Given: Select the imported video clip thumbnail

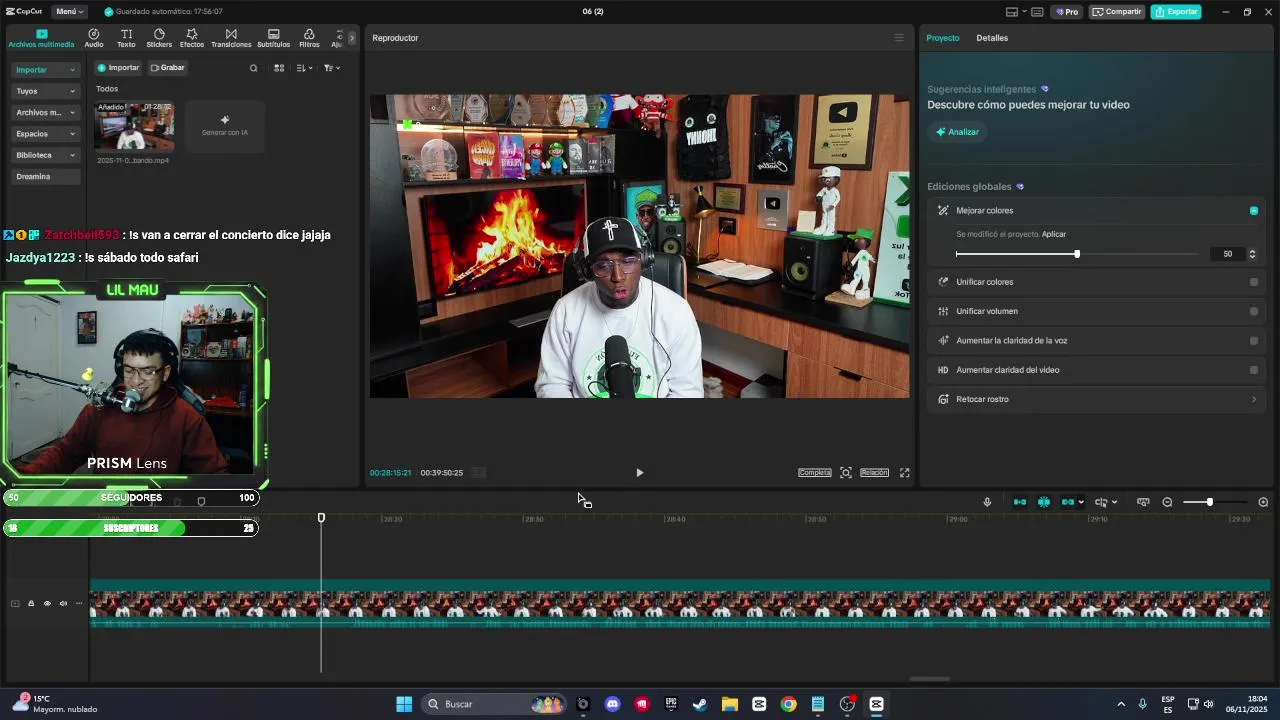Looking at the screenshot, I should click(134, 126).
